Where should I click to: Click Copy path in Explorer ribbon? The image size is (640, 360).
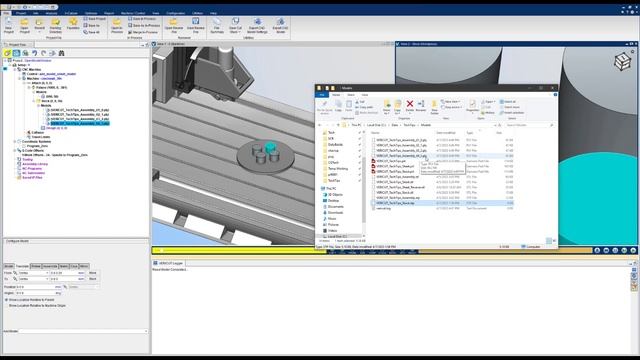coord(364,107)
